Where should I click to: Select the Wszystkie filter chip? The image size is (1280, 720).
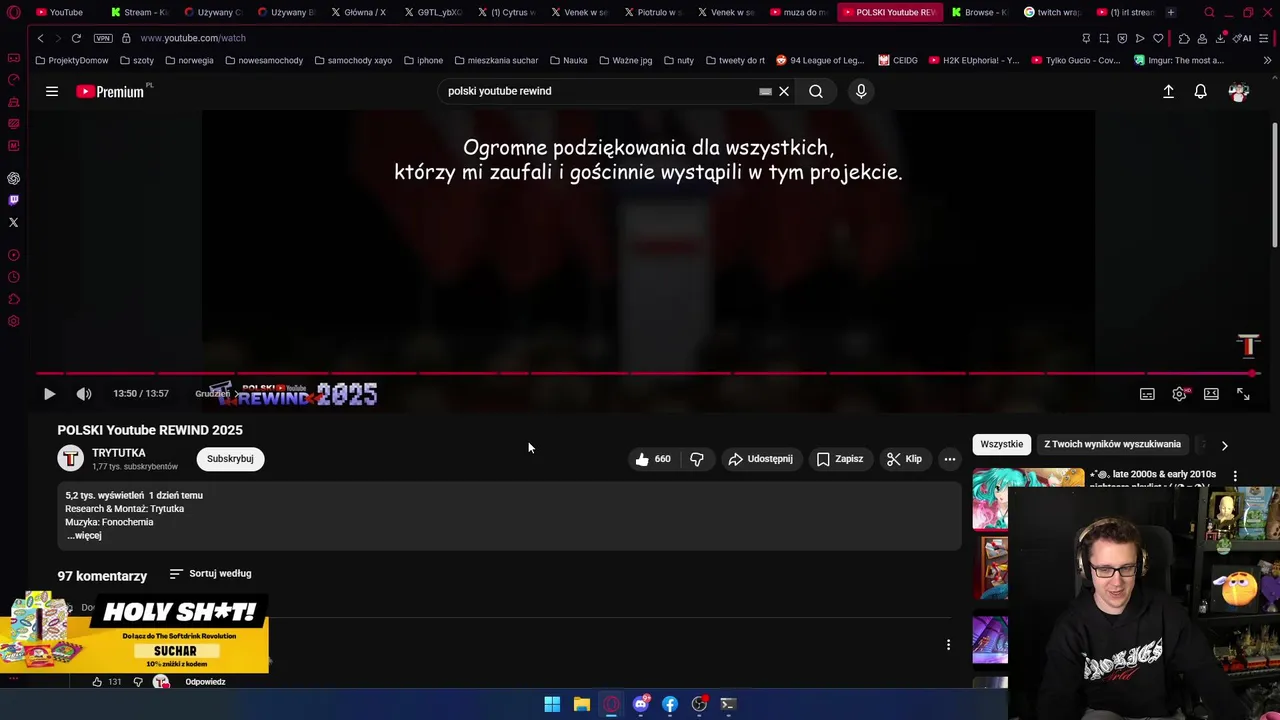pyautogui.click(x=1002, y=444)
